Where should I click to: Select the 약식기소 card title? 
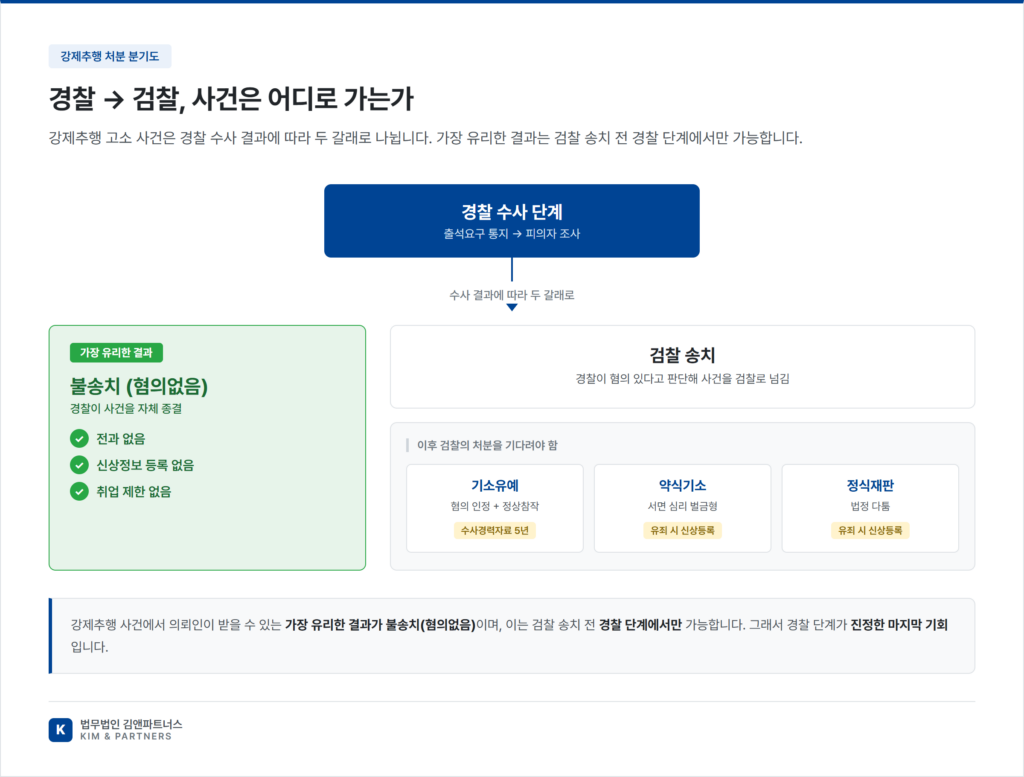(682, 485)
